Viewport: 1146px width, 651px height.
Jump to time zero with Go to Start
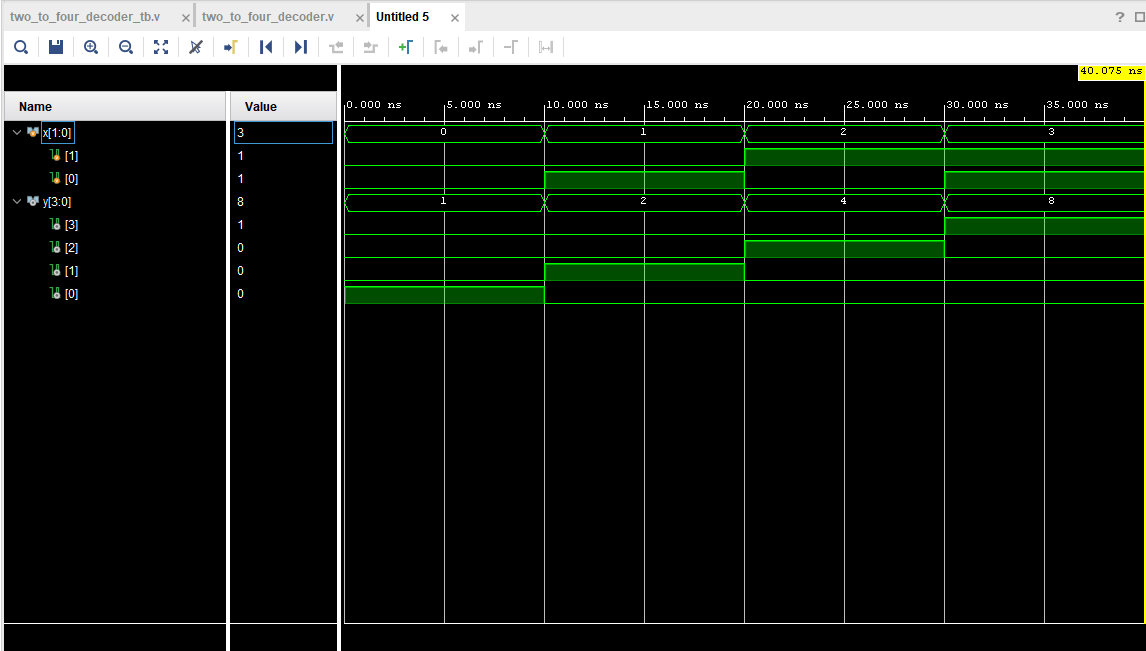pos(266,47)
